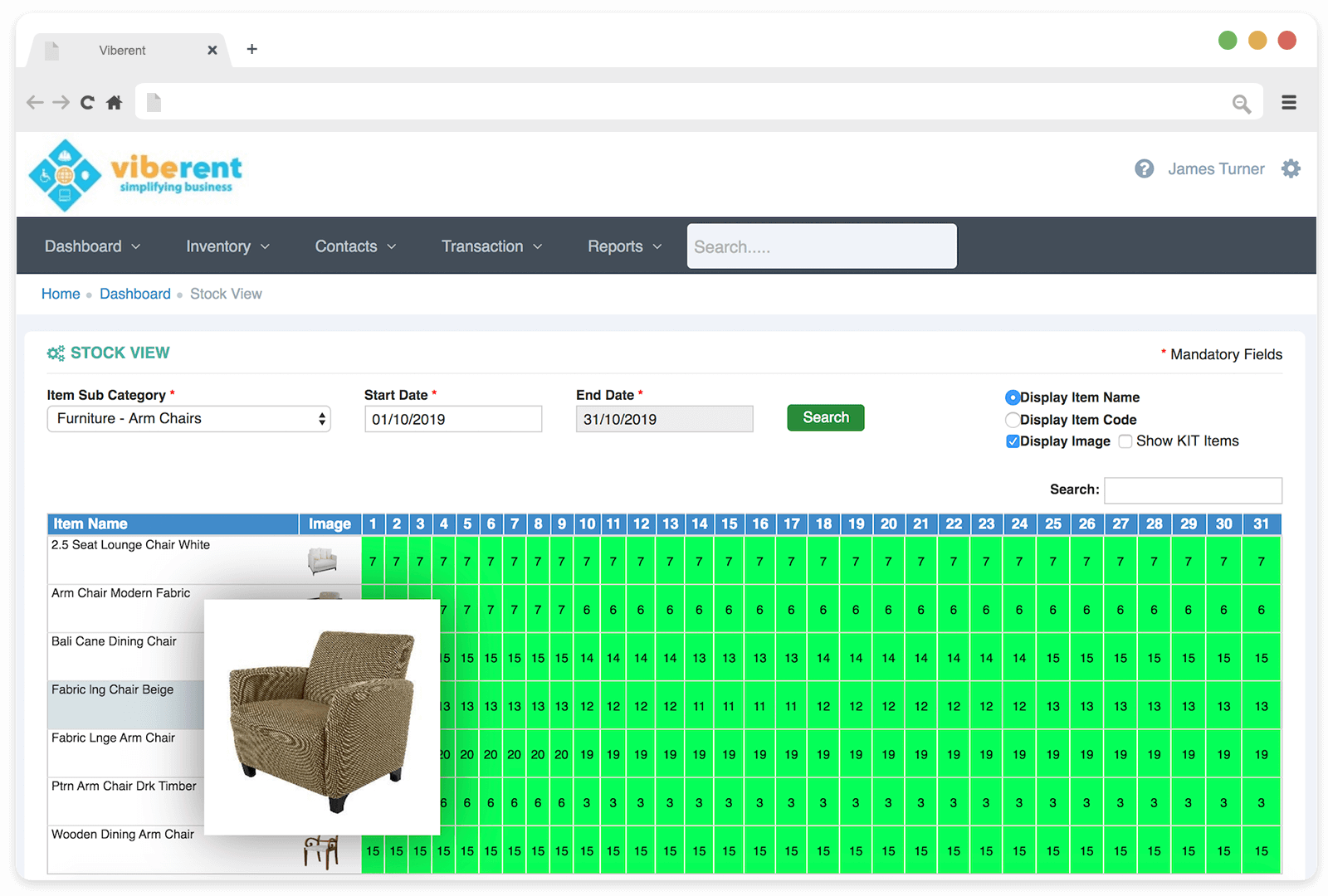Click the help question mark icon
Viewport: 1328px width, 896px height.
point(1144,169)
